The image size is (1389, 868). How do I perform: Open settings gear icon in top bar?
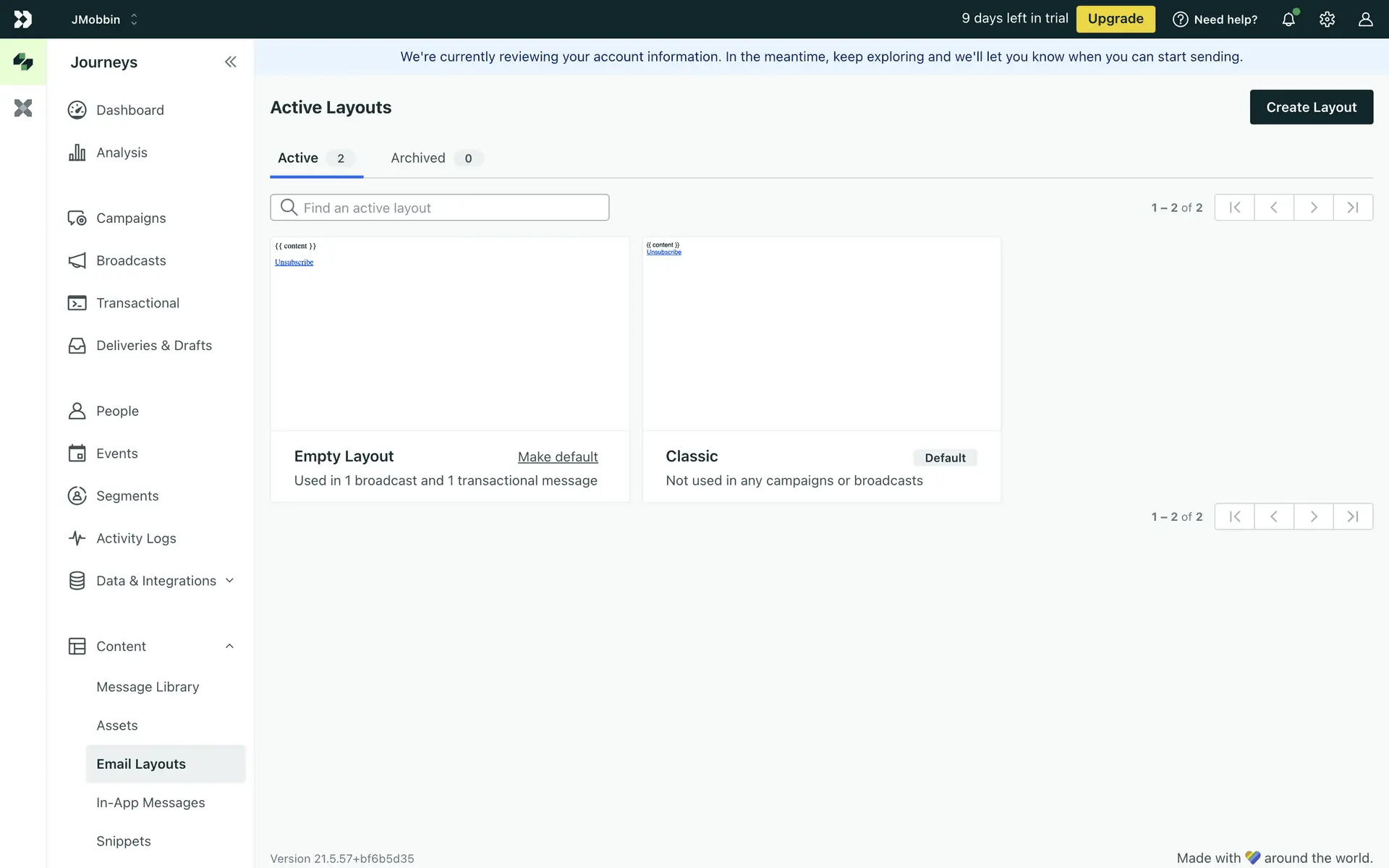point(1327,20)
